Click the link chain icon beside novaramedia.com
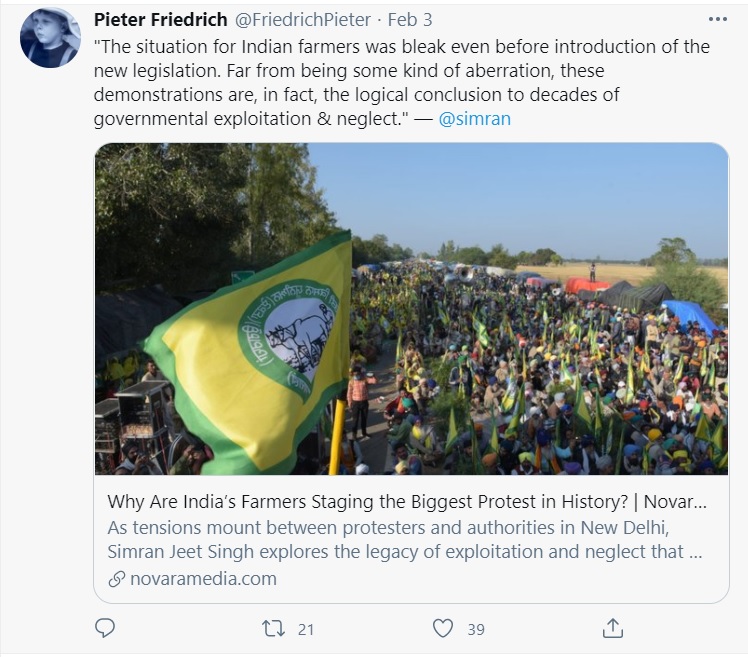 (x=117, y=578)
